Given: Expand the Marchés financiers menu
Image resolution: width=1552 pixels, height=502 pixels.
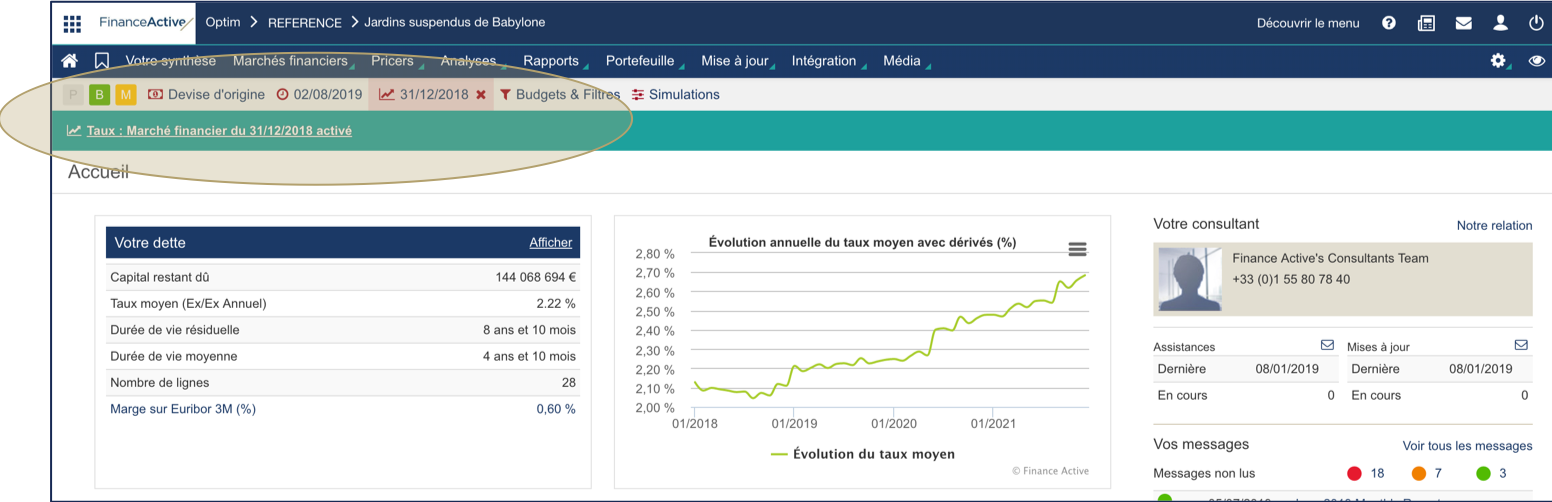Looking at the screenshot, I should click(x=290, y=61).
